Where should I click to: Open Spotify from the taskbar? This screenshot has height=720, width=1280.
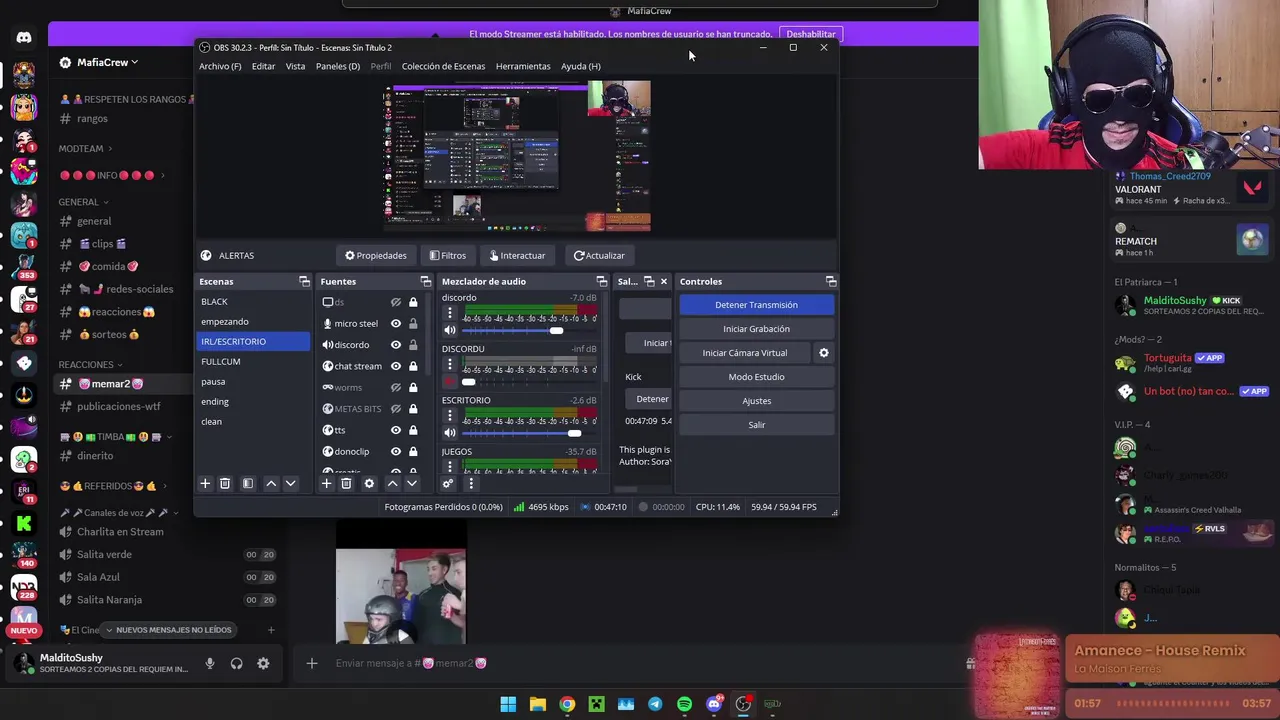(x=684, y=704)
